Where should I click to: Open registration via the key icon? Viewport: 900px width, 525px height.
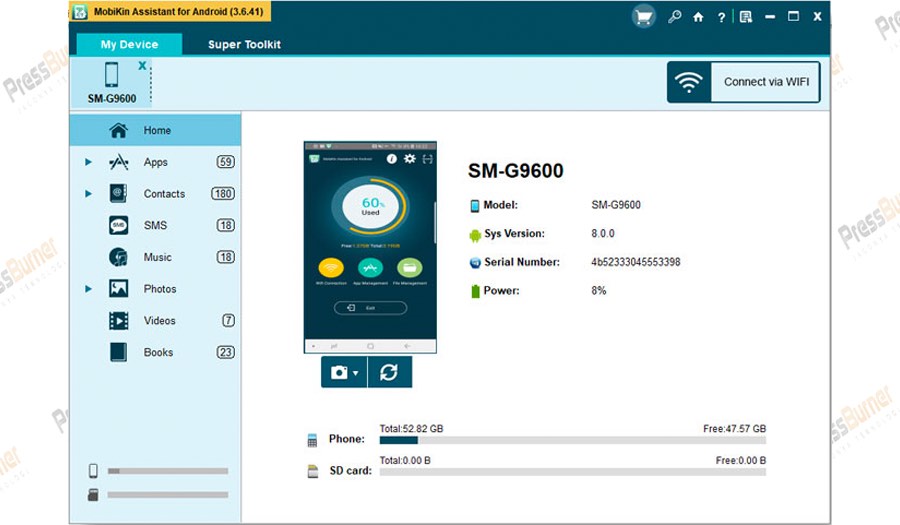coord(675,17)
